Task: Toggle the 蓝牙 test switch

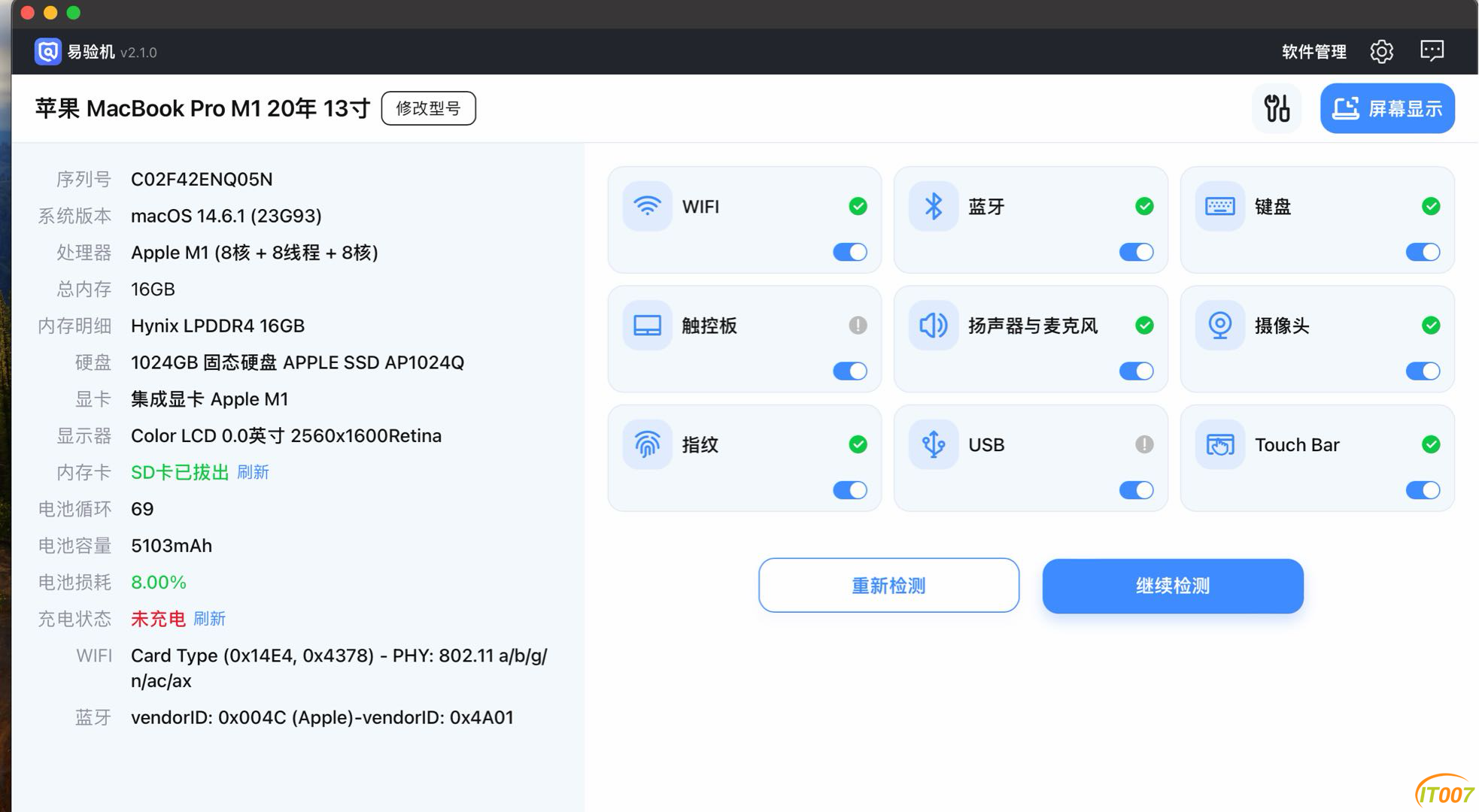Action: tap(1137, 252)
